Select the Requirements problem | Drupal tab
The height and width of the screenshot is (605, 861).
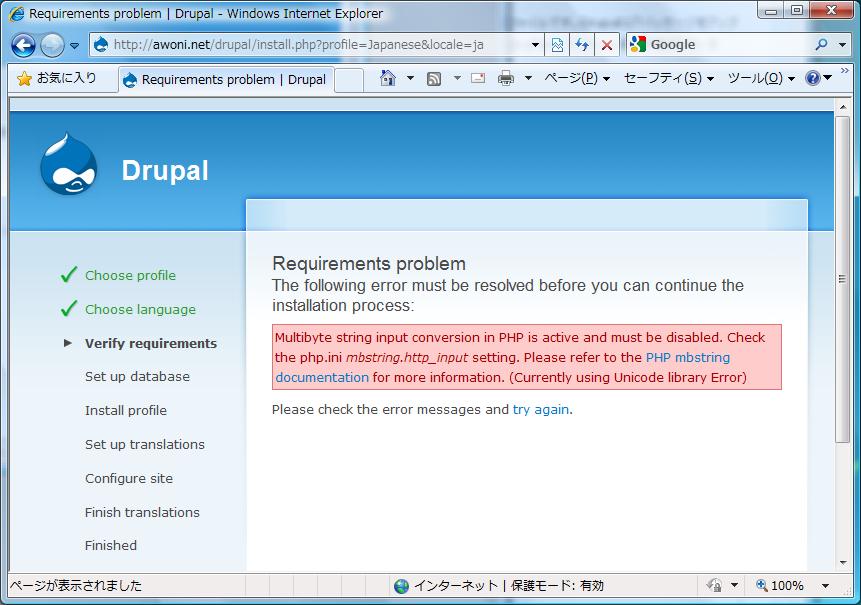point(226,80)
